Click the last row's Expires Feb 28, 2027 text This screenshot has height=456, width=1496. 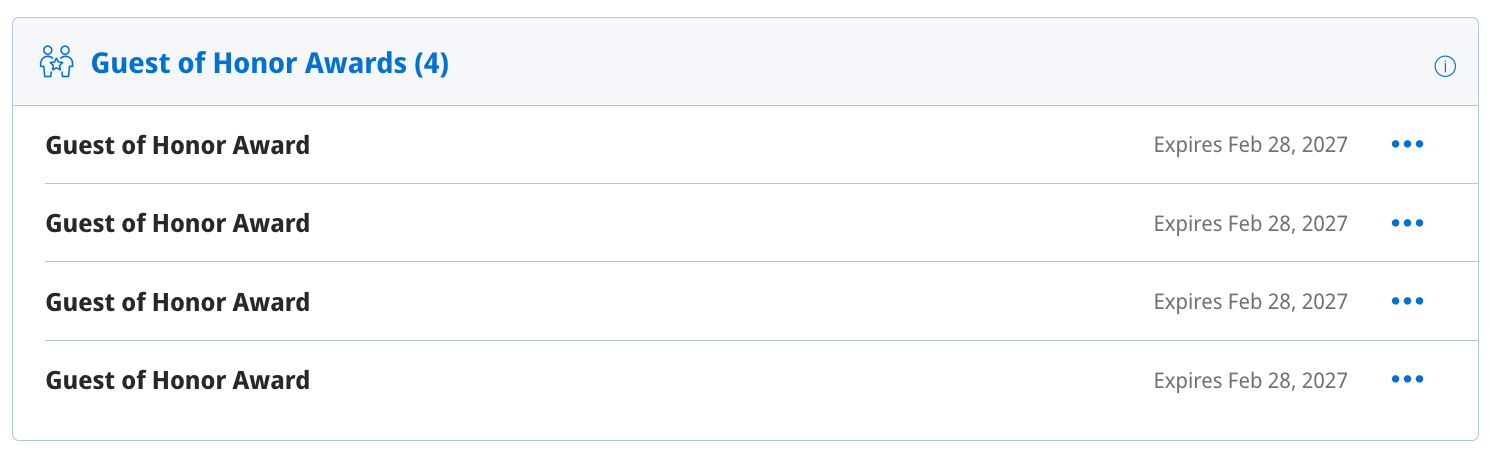point(1250,380)
